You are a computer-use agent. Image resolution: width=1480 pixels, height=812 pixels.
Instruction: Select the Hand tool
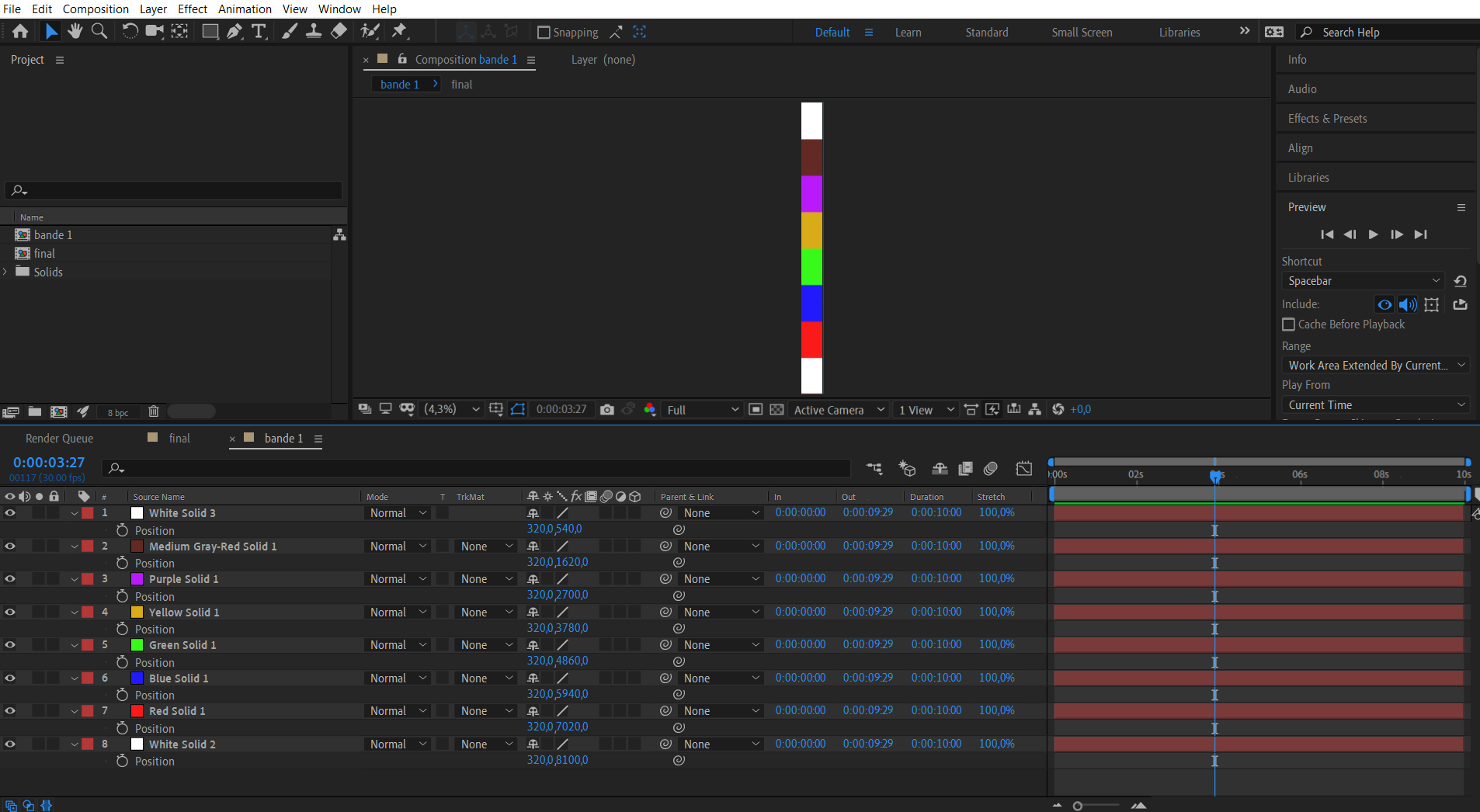click(75, 31)
